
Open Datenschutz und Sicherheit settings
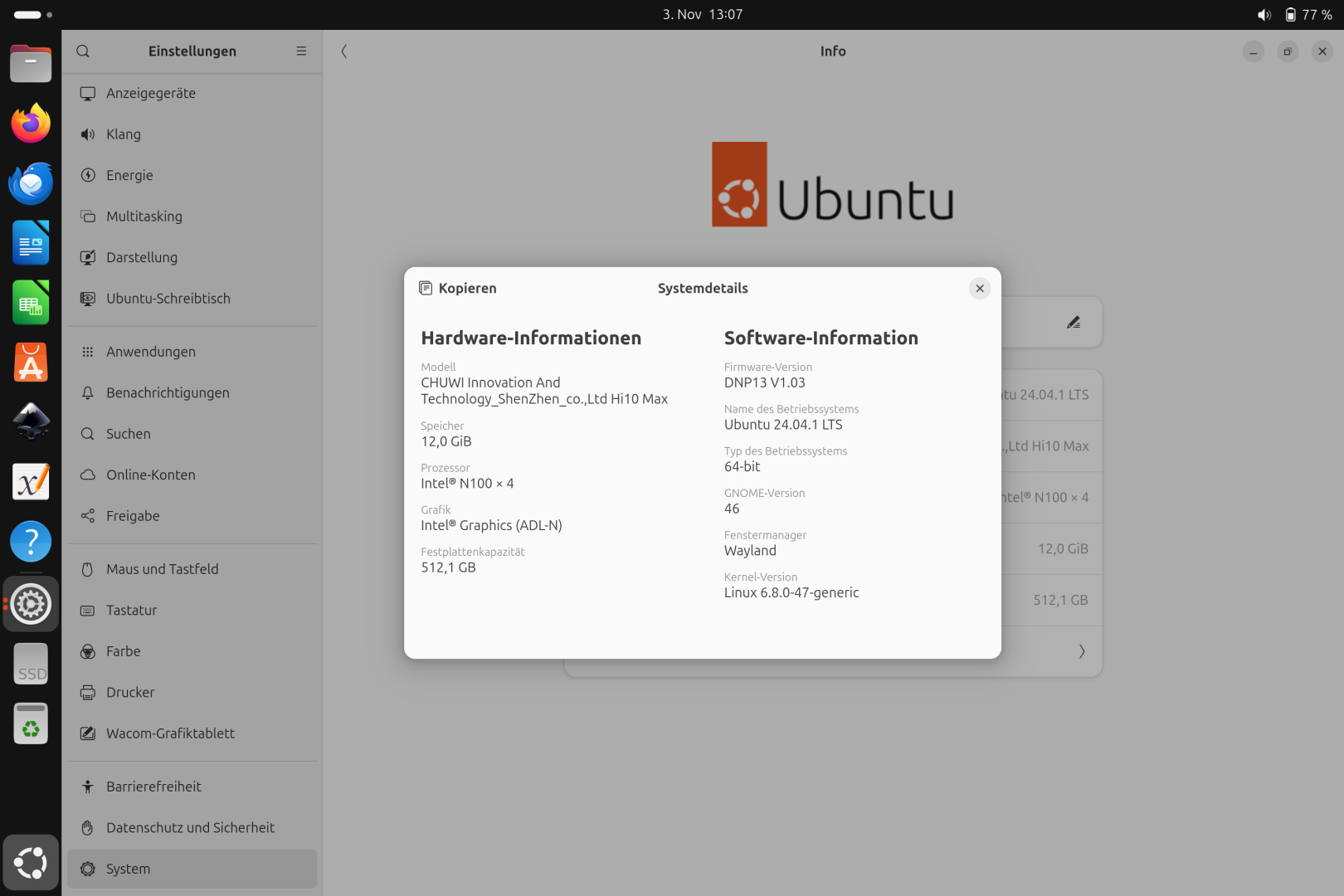pos(192,828)
